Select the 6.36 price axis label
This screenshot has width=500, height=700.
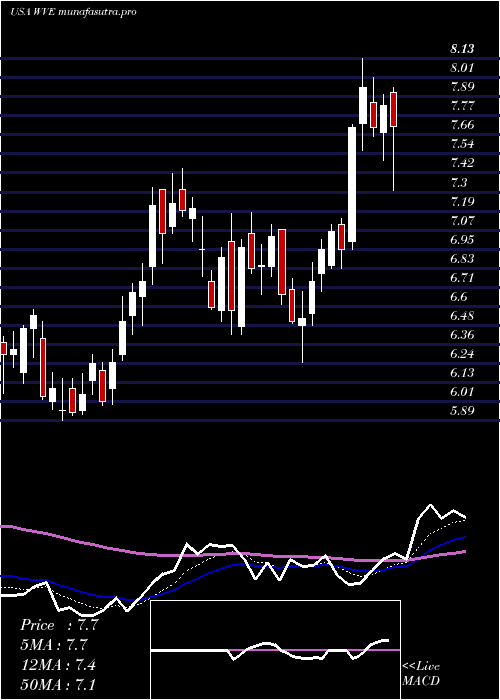pyautogui.click(x=462, y=335)
